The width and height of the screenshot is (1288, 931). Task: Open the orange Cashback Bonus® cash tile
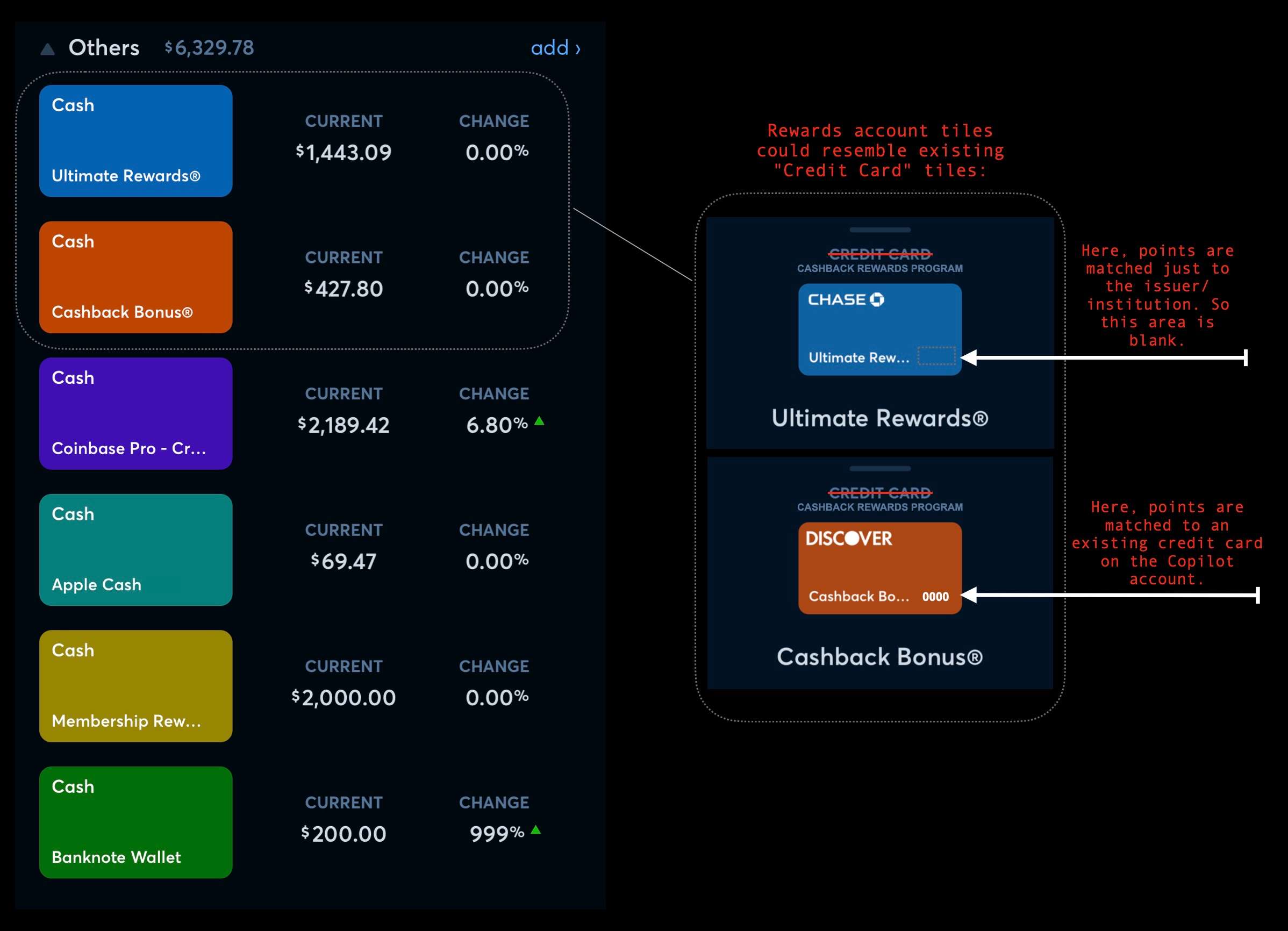135,277
